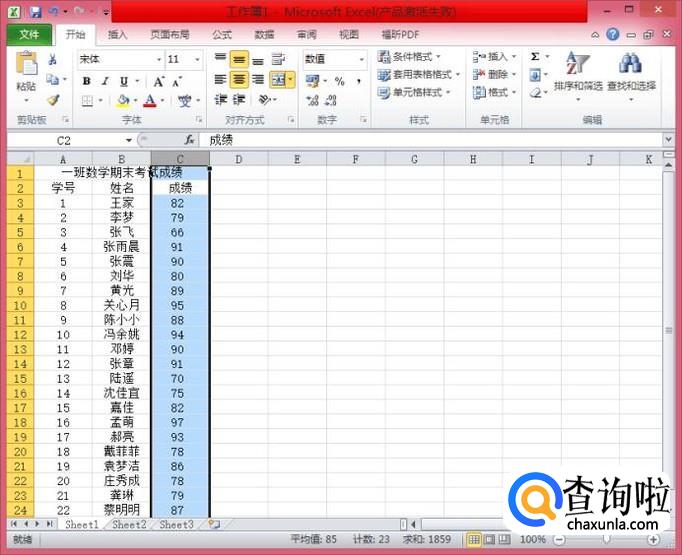Toggle Underline formatting

pos(124,81)
